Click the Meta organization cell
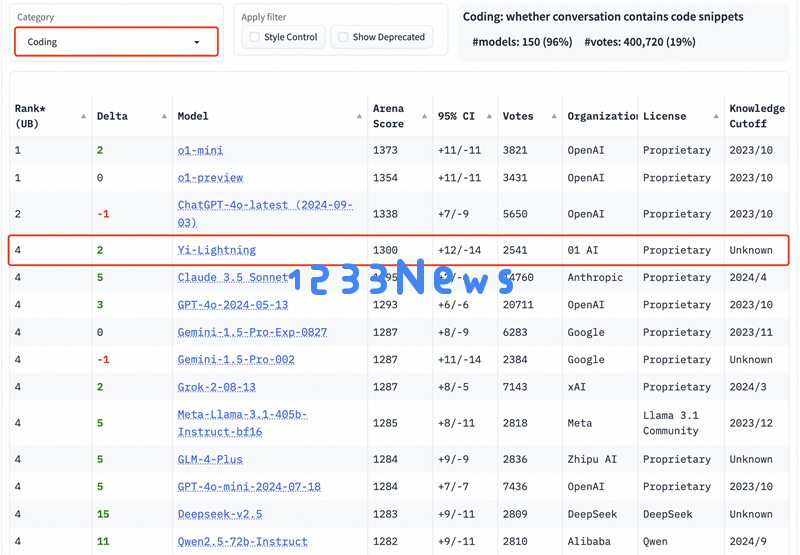The height and width of the screenshot is (555, 800). [580, 423]
